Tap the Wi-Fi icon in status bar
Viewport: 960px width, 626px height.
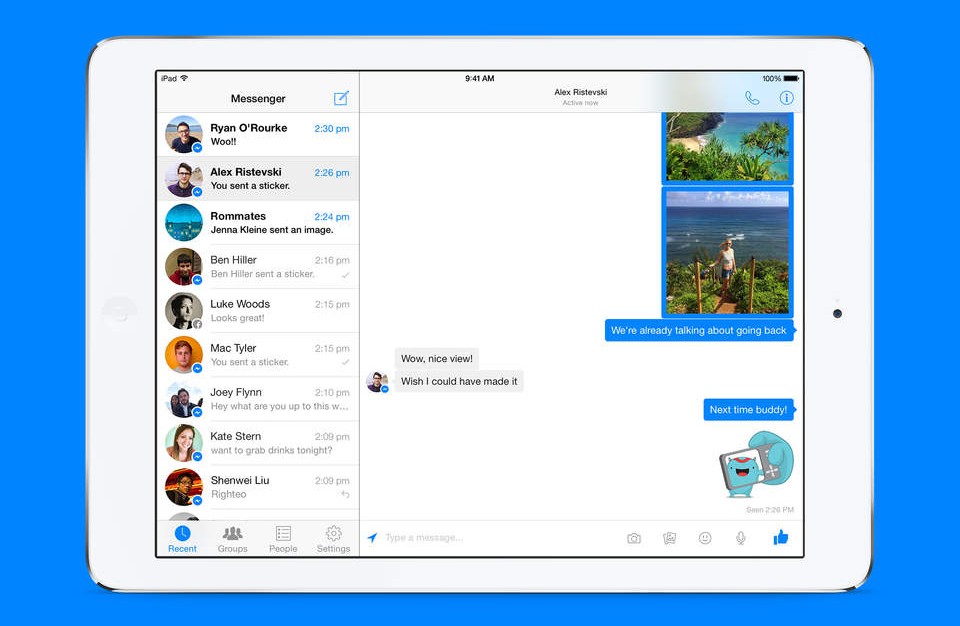[184, 78]
